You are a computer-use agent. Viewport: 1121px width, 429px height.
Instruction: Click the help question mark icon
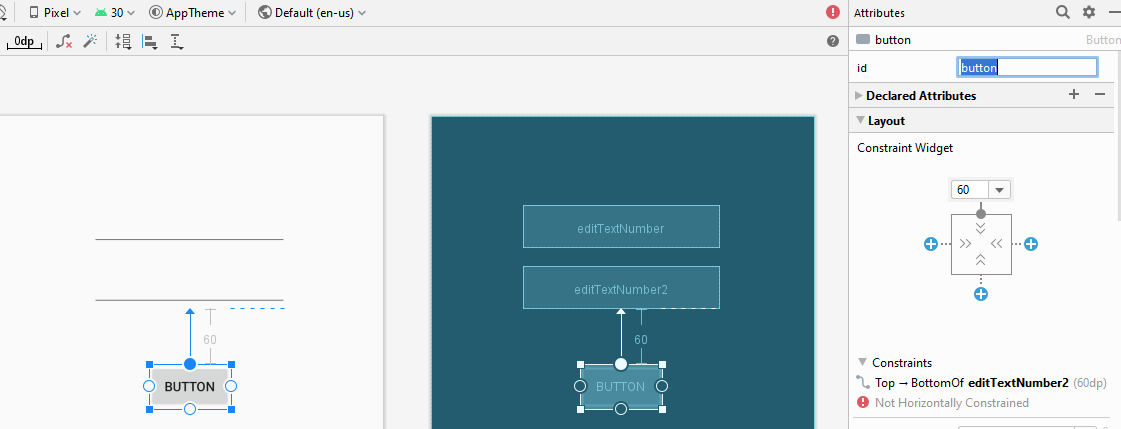pos(833,41)
